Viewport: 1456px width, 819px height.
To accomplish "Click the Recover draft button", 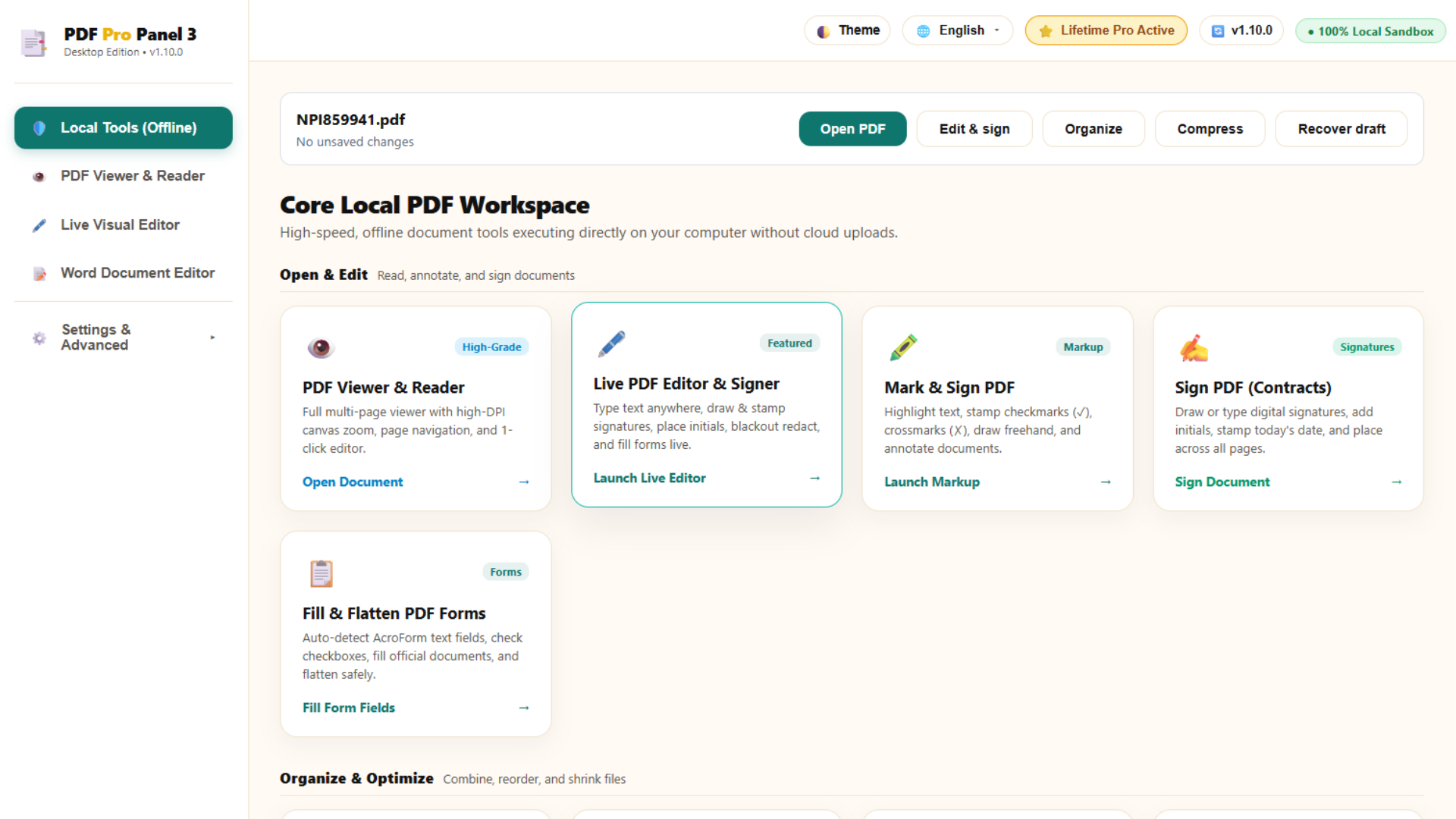I will 1341,129.
